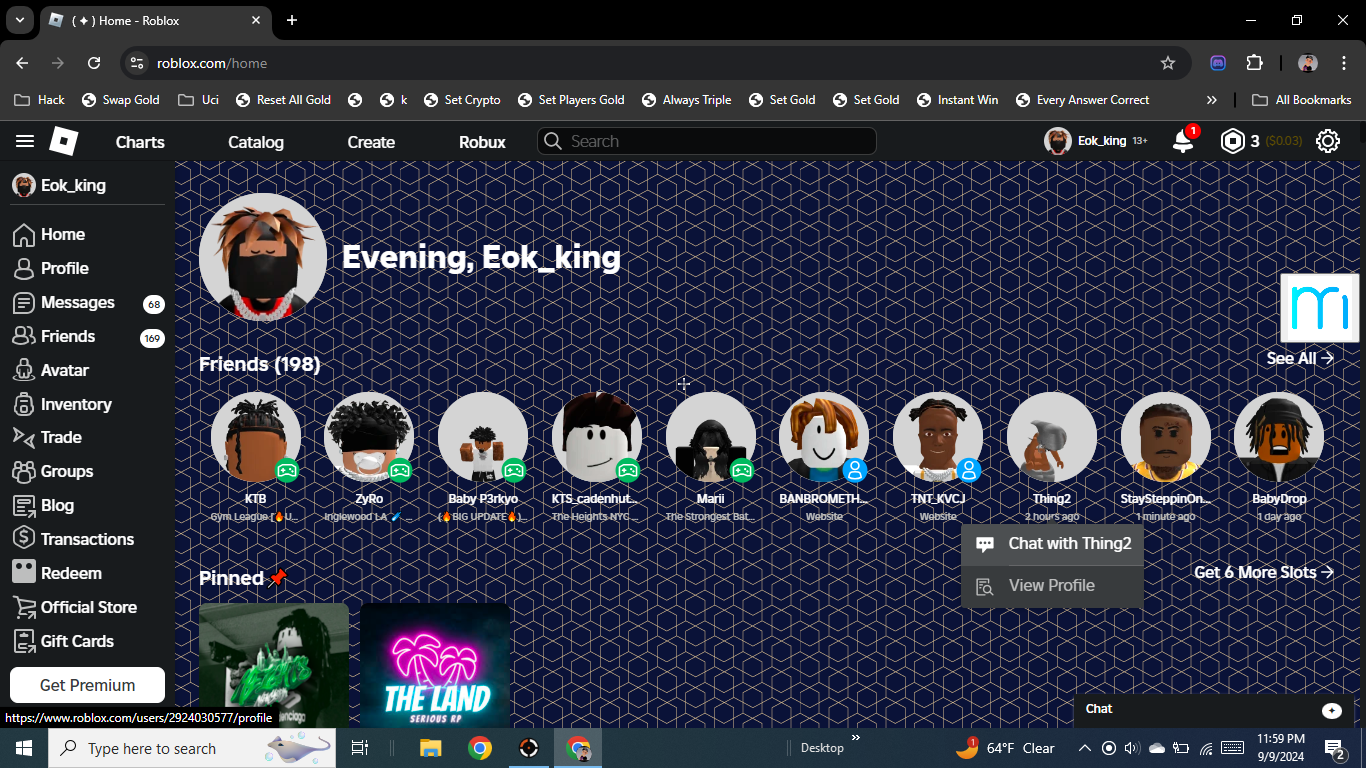Click the Set Crypto bookmark
This screenshot has height=768, width=1366.
point(462,100)
